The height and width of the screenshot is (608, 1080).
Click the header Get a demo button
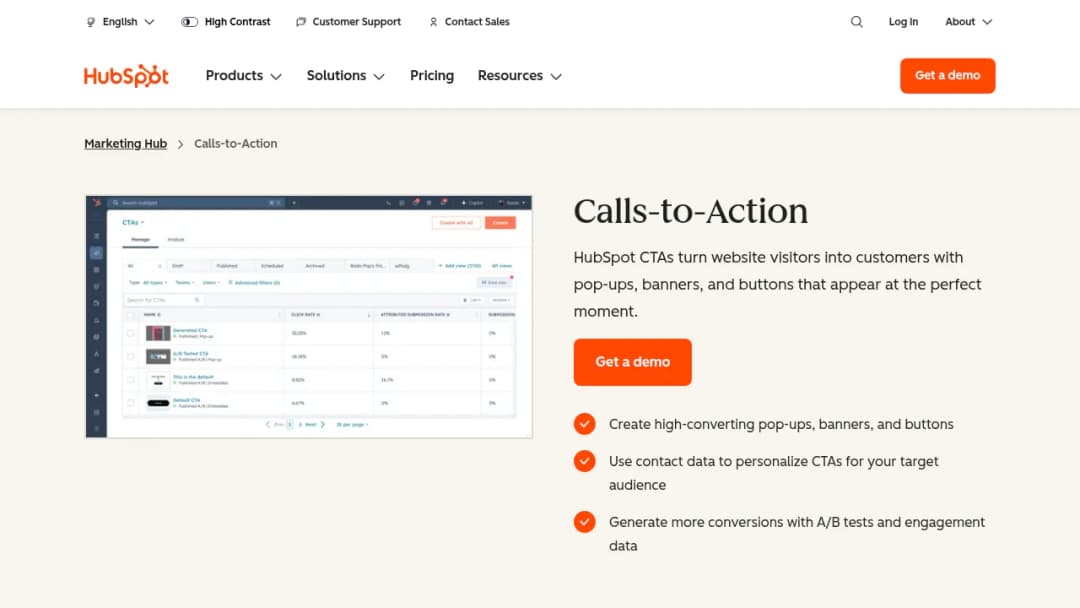click(947, 76)
